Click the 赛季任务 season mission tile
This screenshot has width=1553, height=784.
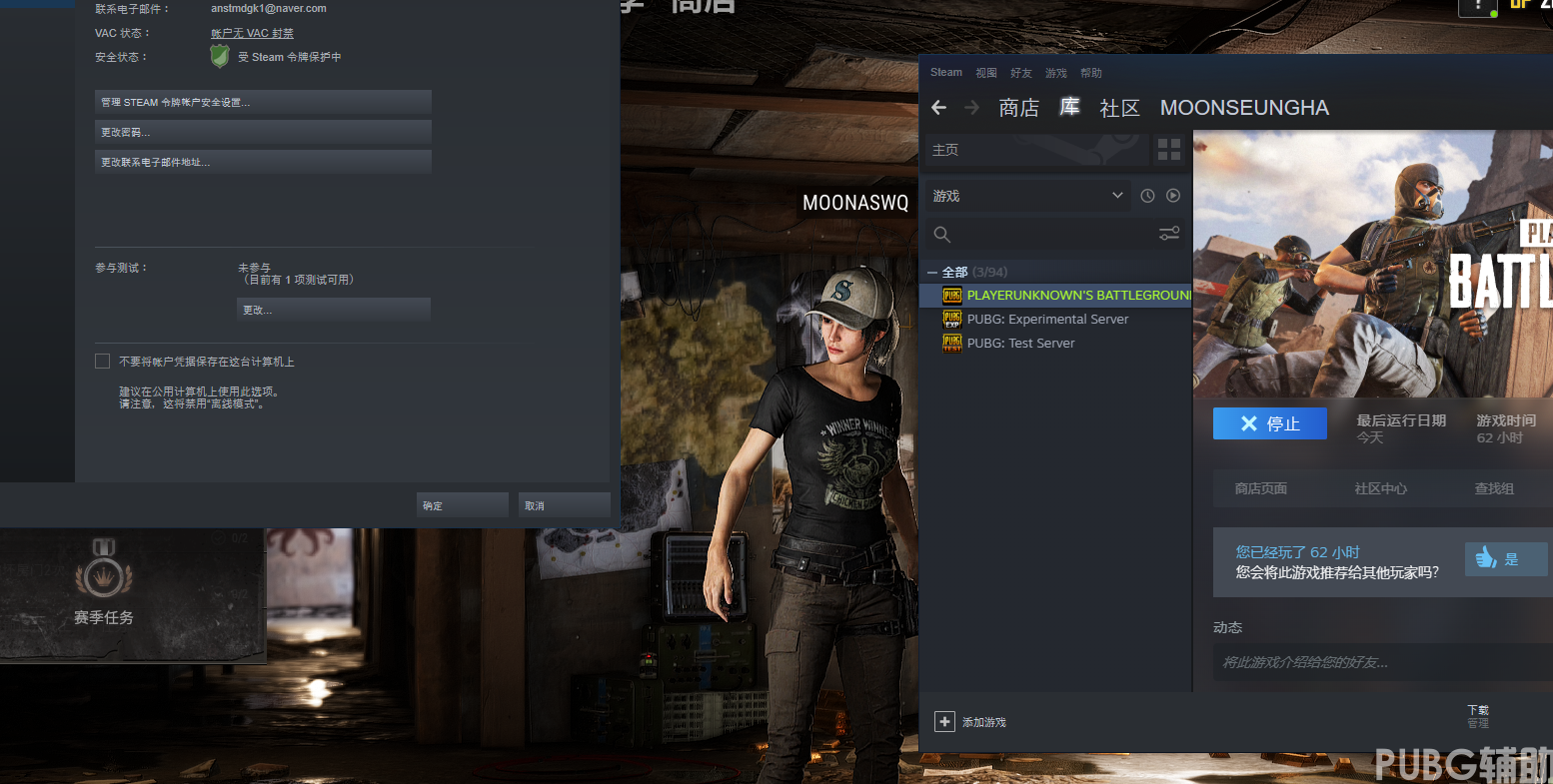coord(133,595)
